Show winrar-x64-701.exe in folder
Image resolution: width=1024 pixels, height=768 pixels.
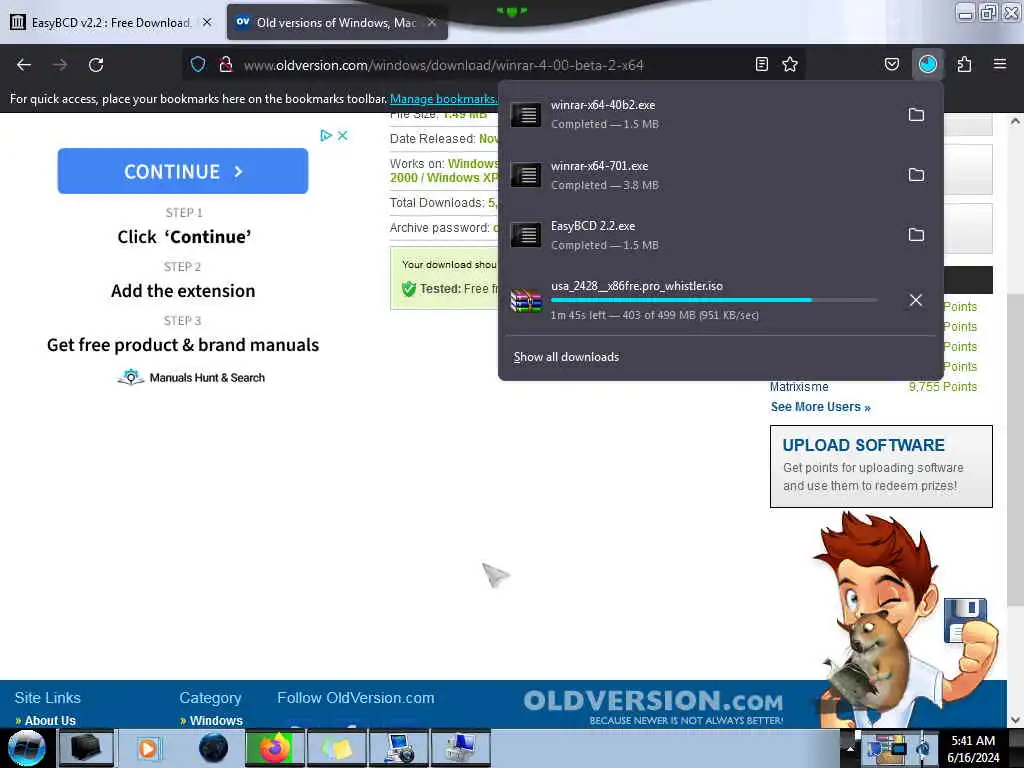(916, 174)
